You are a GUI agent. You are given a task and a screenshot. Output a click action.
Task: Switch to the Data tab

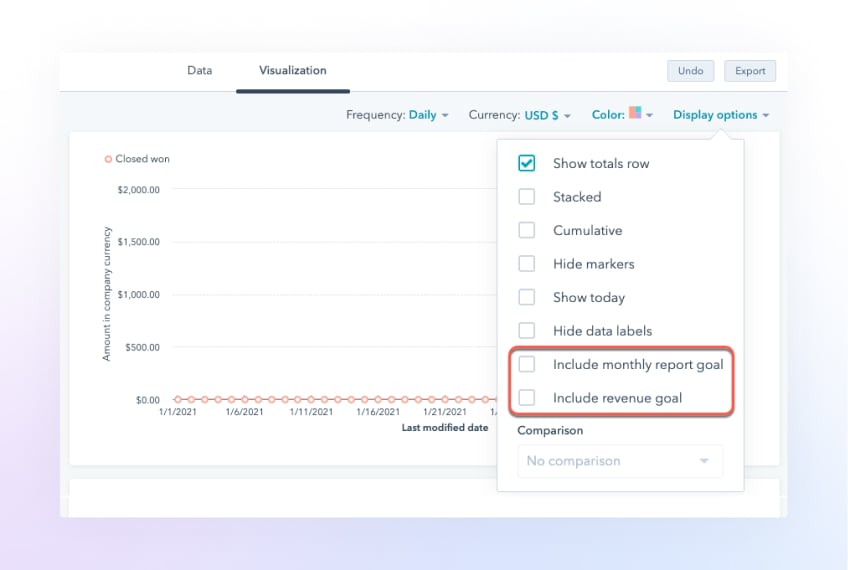tap(199, 70)
